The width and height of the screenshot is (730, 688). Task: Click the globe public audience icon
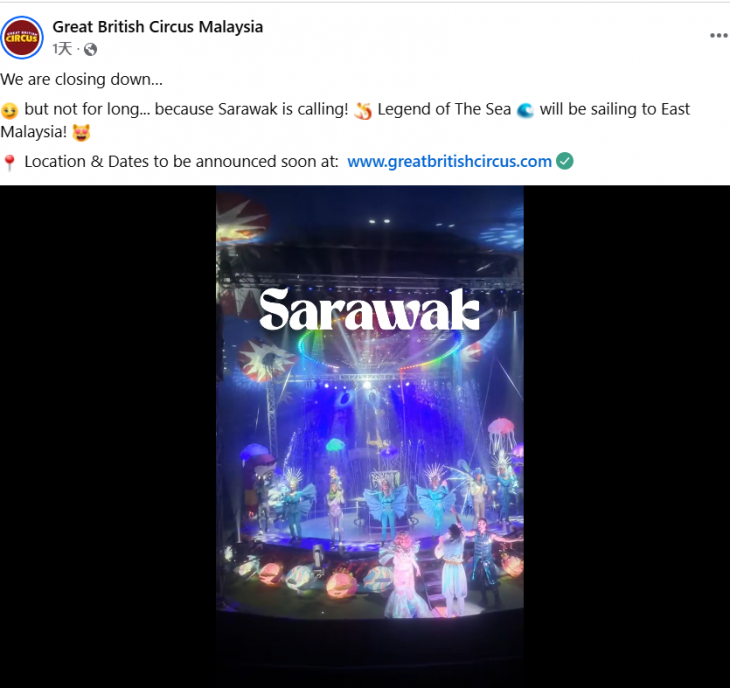pos(90,49)
